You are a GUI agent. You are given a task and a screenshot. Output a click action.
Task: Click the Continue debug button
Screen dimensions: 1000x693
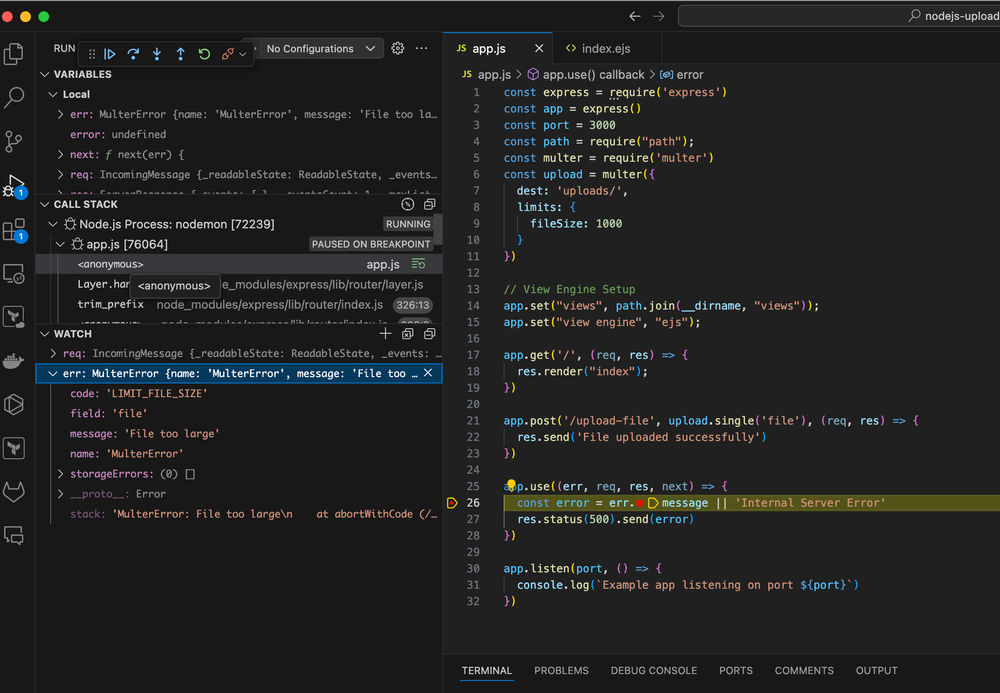coord(110,54)
